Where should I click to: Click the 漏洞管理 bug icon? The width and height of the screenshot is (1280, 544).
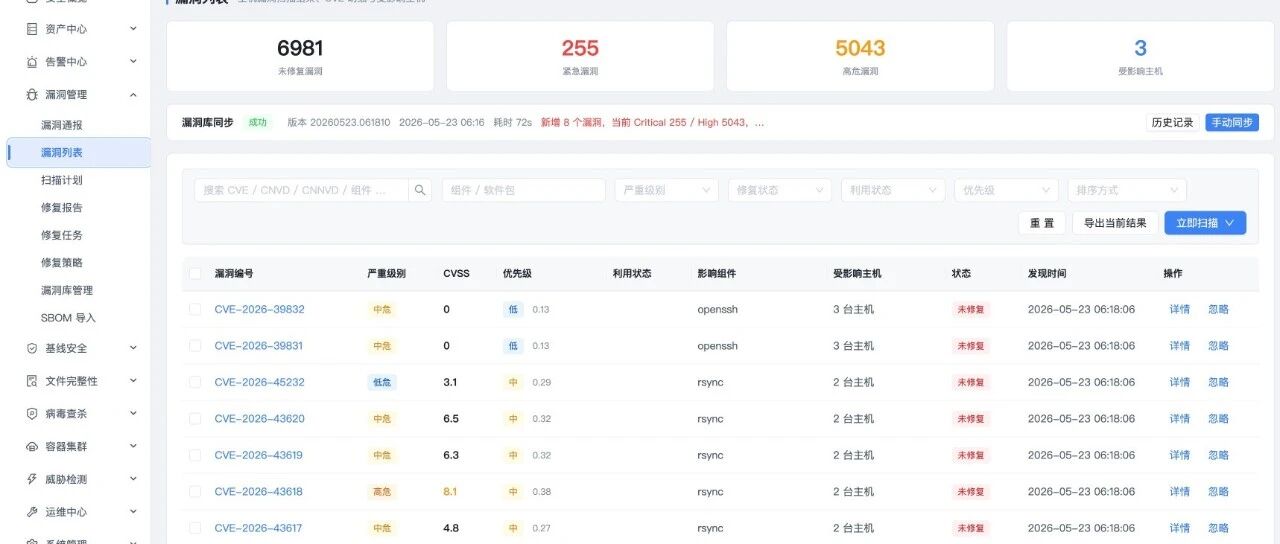tap(32, 94)
